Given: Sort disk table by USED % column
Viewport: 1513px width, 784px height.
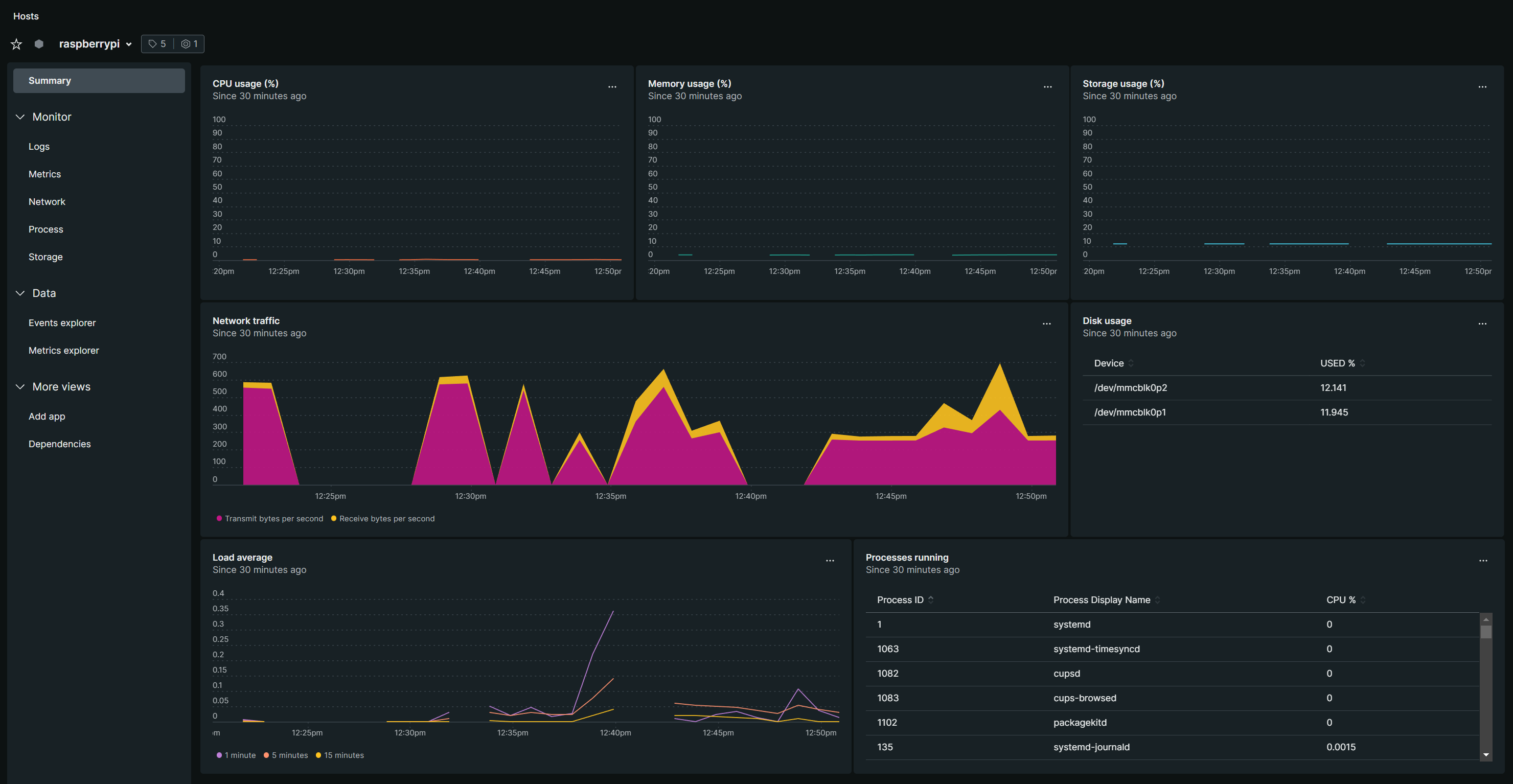Looking at the screenshot, I should tap(1342, 363).
